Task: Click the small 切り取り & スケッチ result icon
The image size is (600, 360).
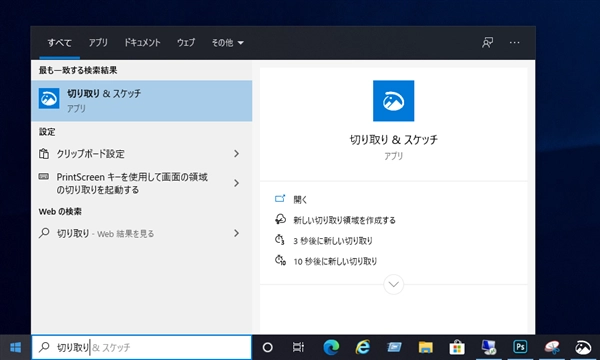Action: pos(49,99)
